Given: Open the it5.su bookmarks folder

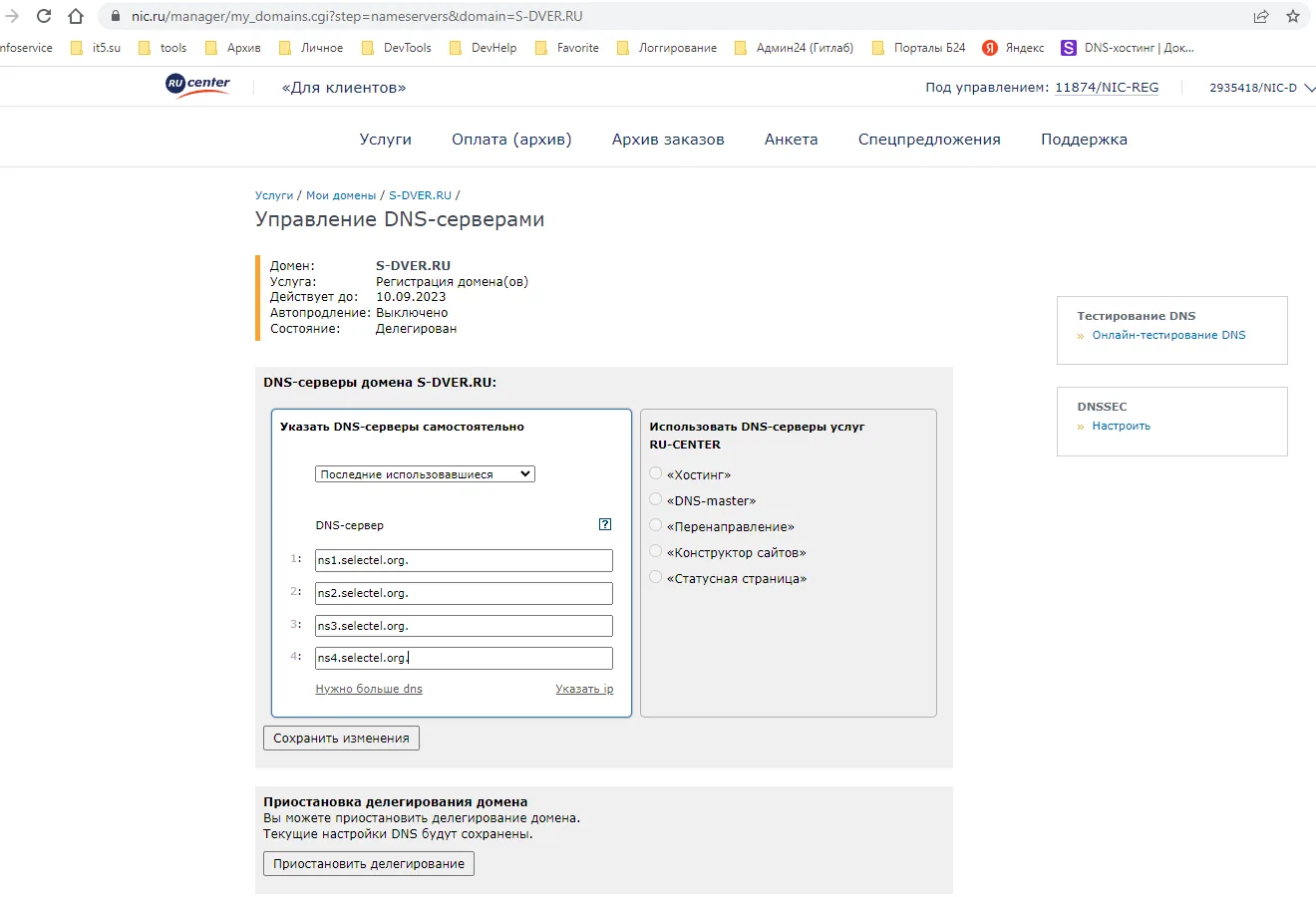Looking at the screenshot, I should (96, 48).
